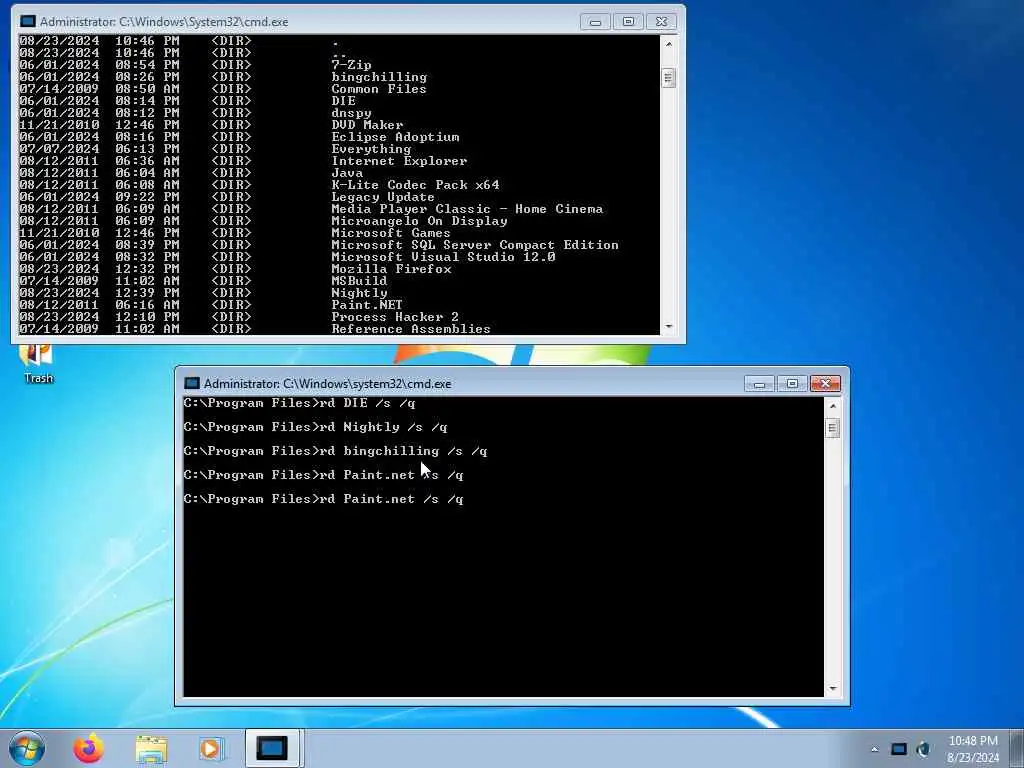1024x768 pixels.
Task: Click the 'Internet Explorer' directory entry
Action: coord(399,161)
